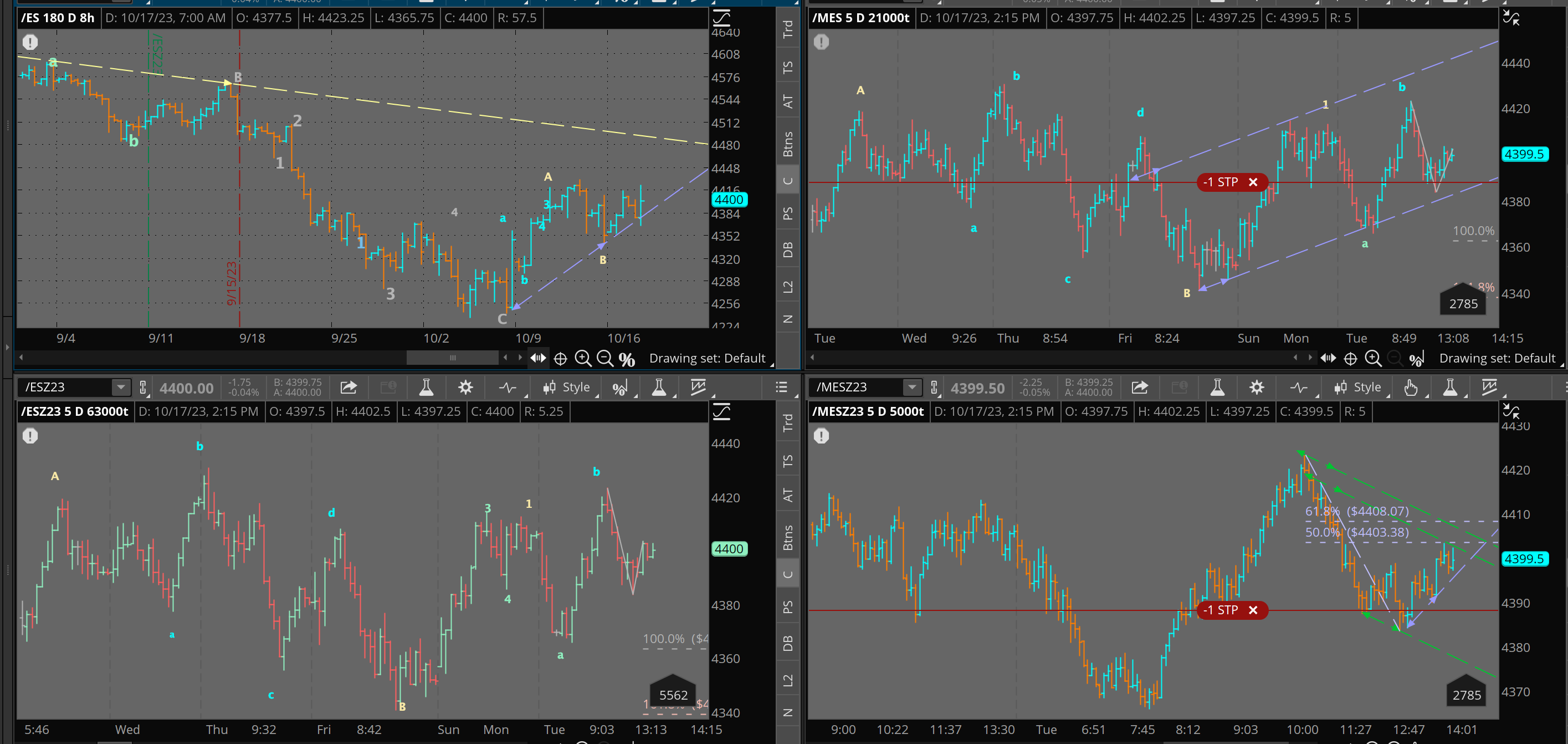Screen dimensions: 1568x744
Task: Click the share chart icon in /ESZ23 toolbar
Action: click(348, 387)
